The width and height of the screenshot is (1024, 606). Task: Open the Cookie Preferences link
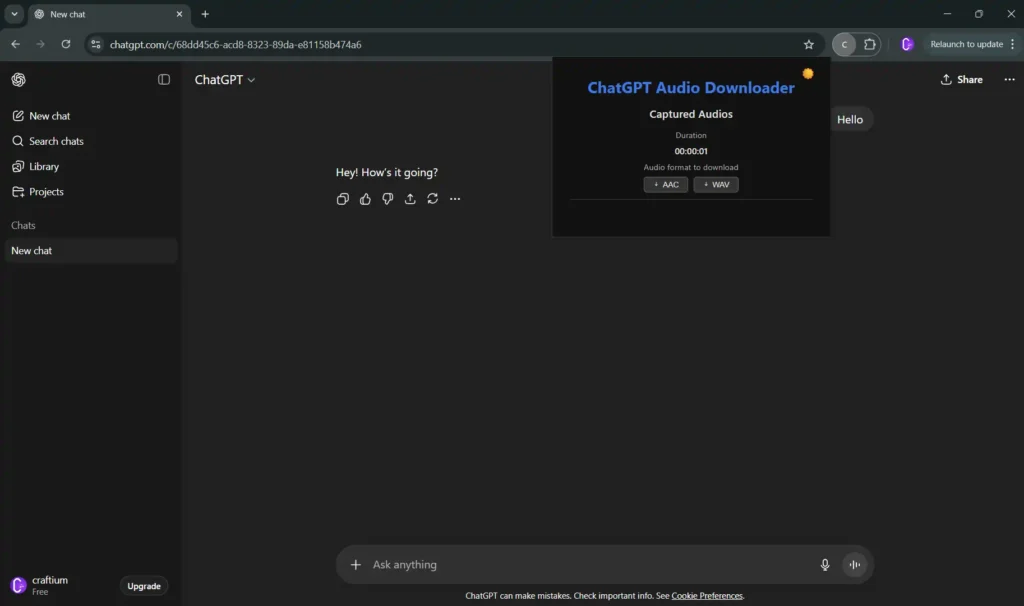(707, 596)
